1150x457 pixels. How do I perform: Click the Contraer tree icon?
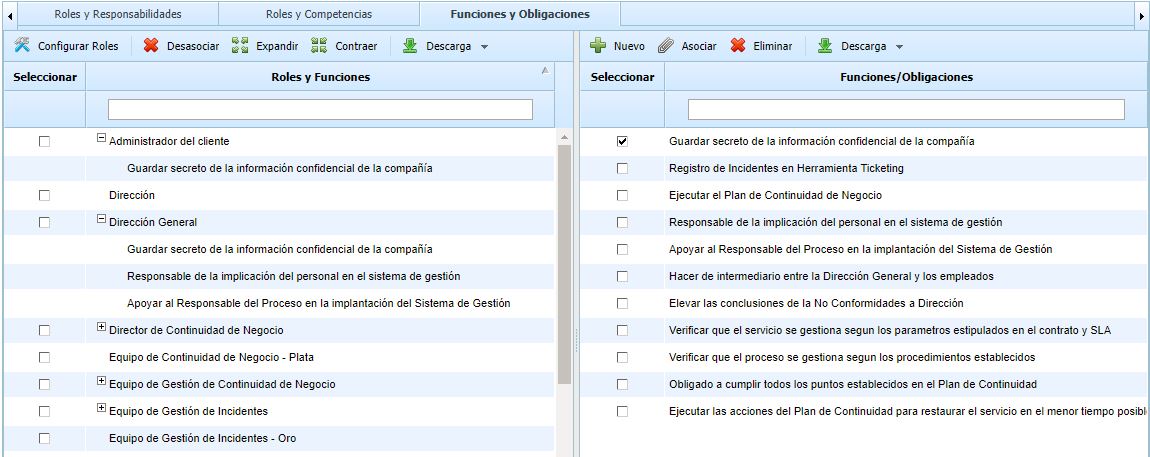(x=319, y=46)
